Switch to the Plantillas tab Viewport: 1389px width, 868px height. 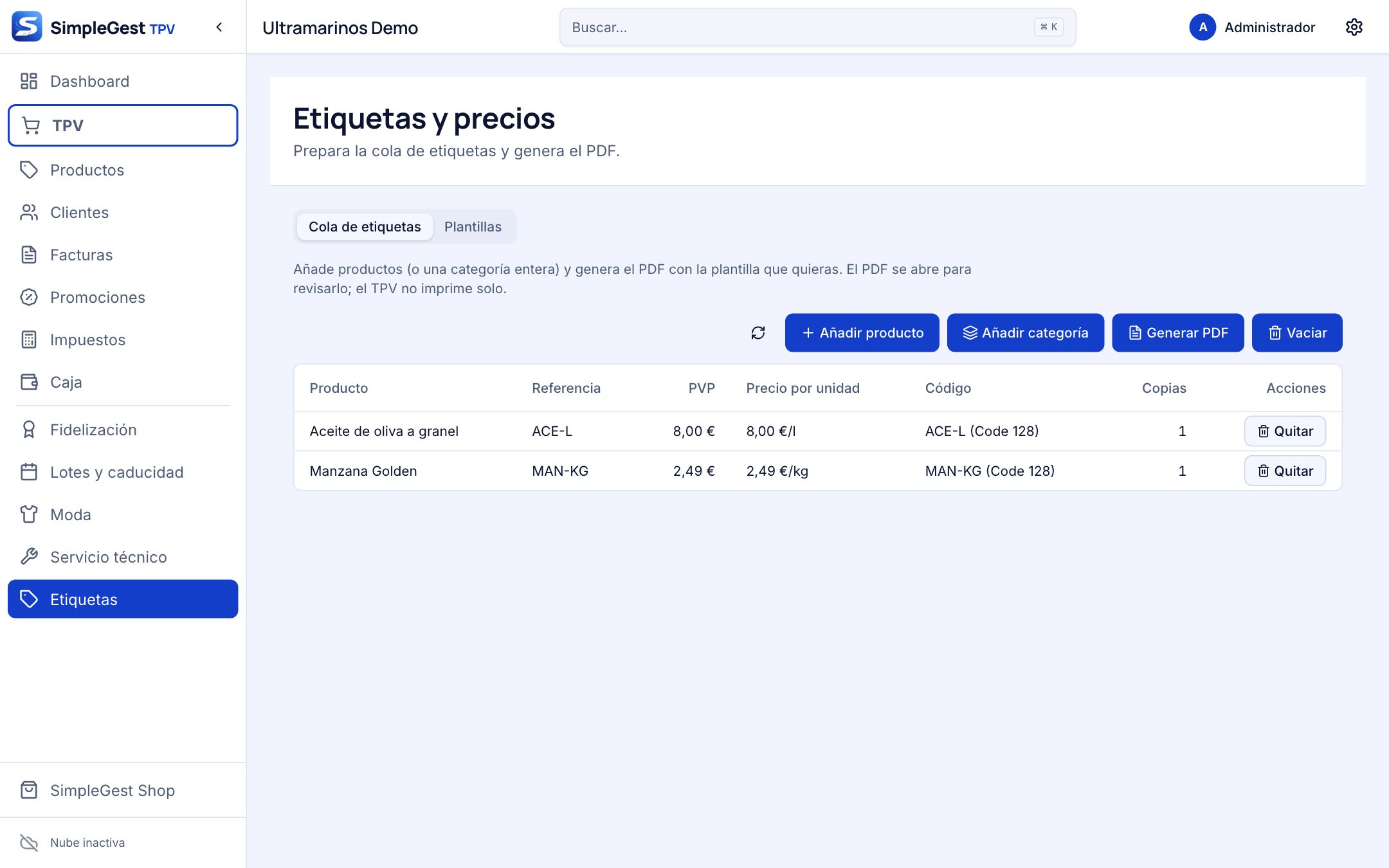coord(473,226)
